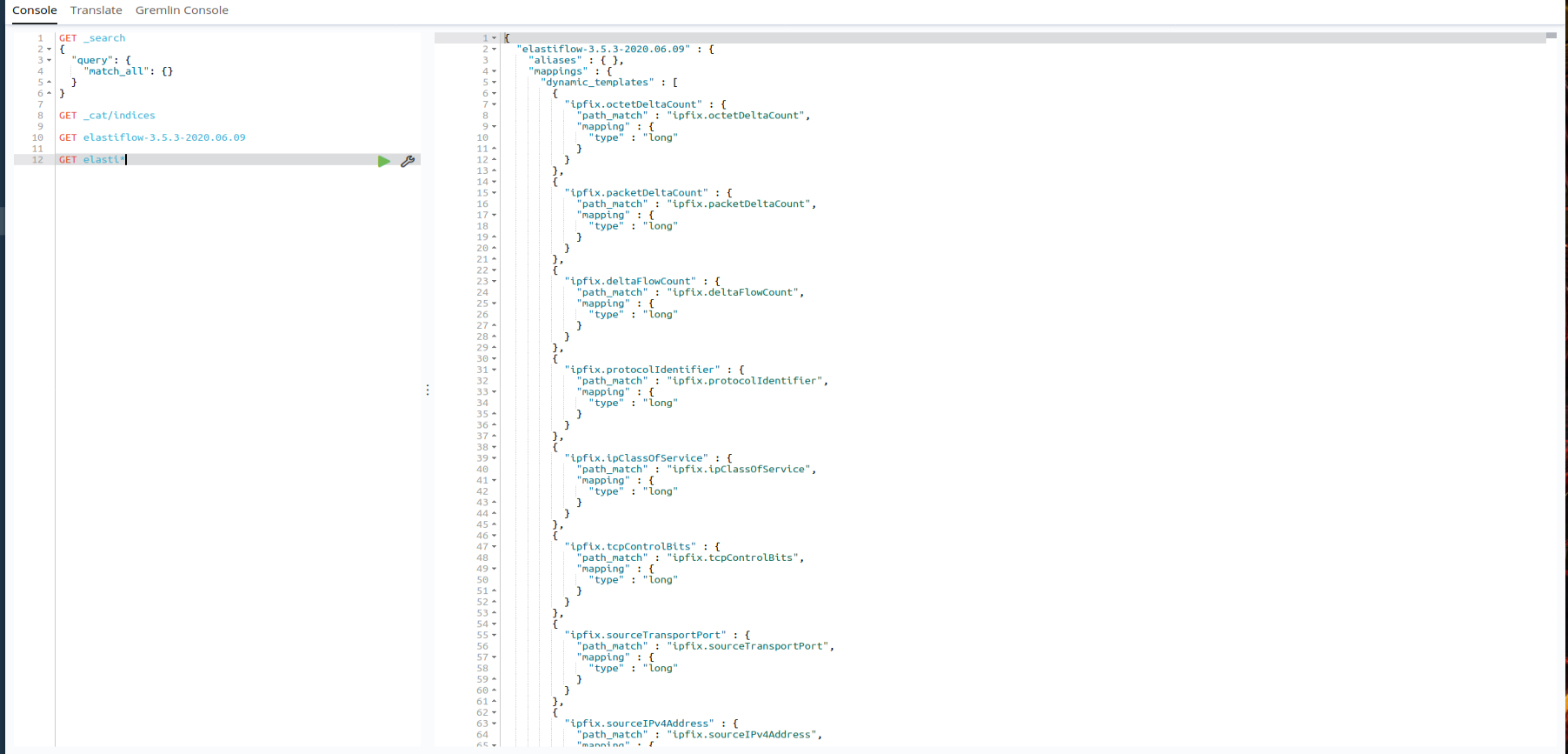The height and width of the screenshot is (754, 1568).
Task: Collapse the "ipfix.deltaFlowCount" block
Action: pos(495,282)
